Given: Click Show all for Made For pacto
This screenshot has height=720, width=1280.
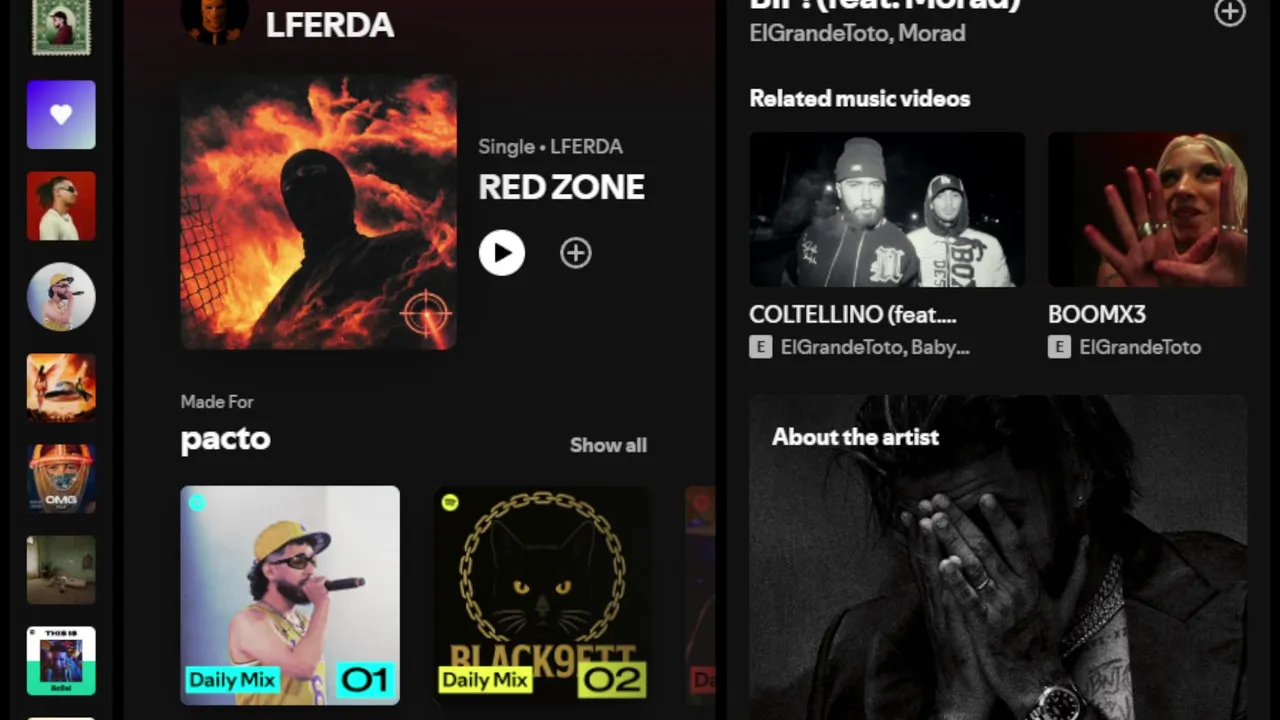Looking at the screenshot, I should click(x=608, y=445).
